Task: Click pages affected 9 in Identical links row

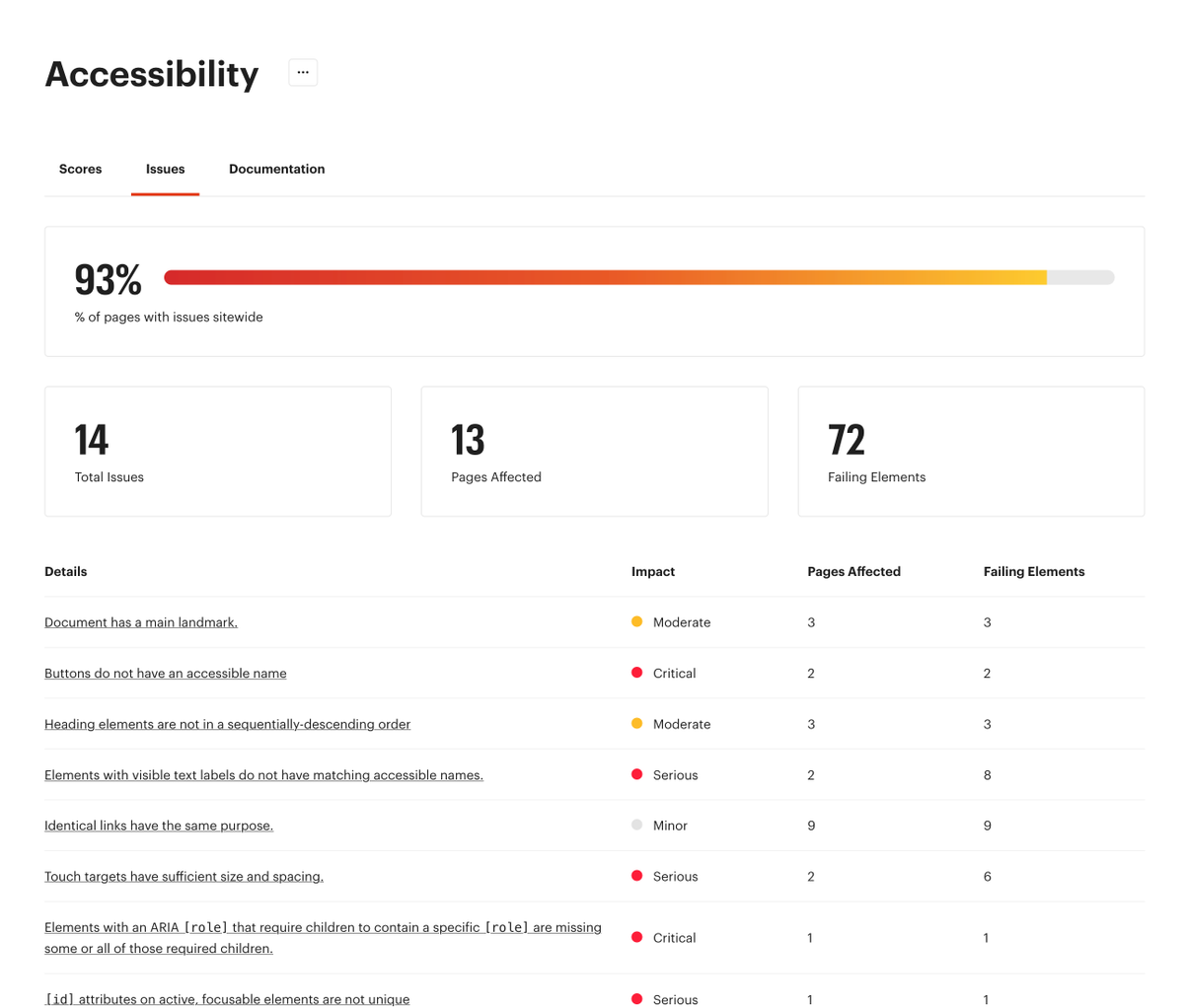Action: [811, 826]
